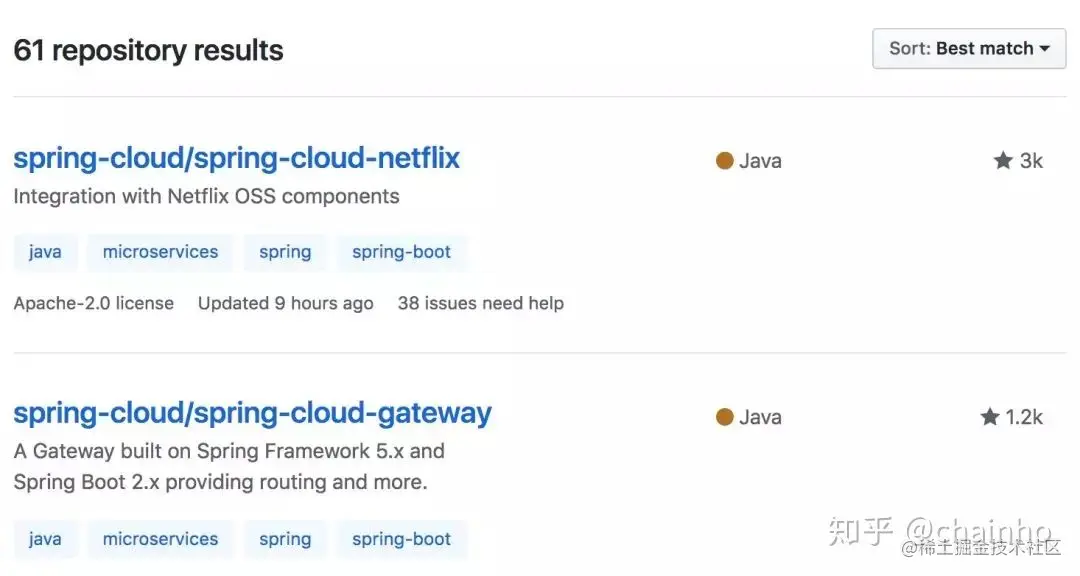Open the 38 issues need help link
The height and width of the screenshot is (576, 1080).
click(480, 303)
